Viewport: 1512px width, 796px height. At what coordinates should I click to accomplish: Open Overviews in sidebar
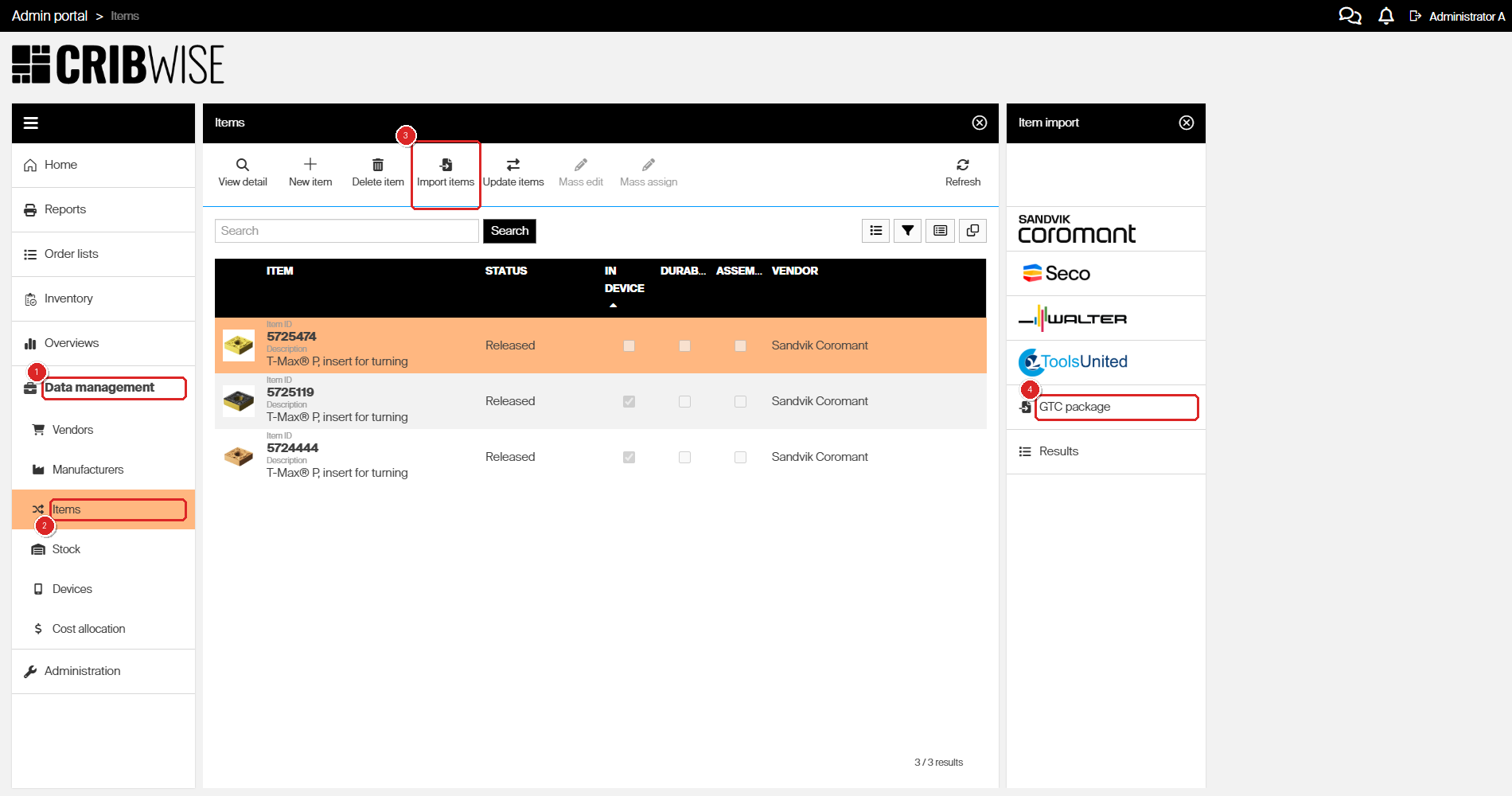tap(103, 343)
